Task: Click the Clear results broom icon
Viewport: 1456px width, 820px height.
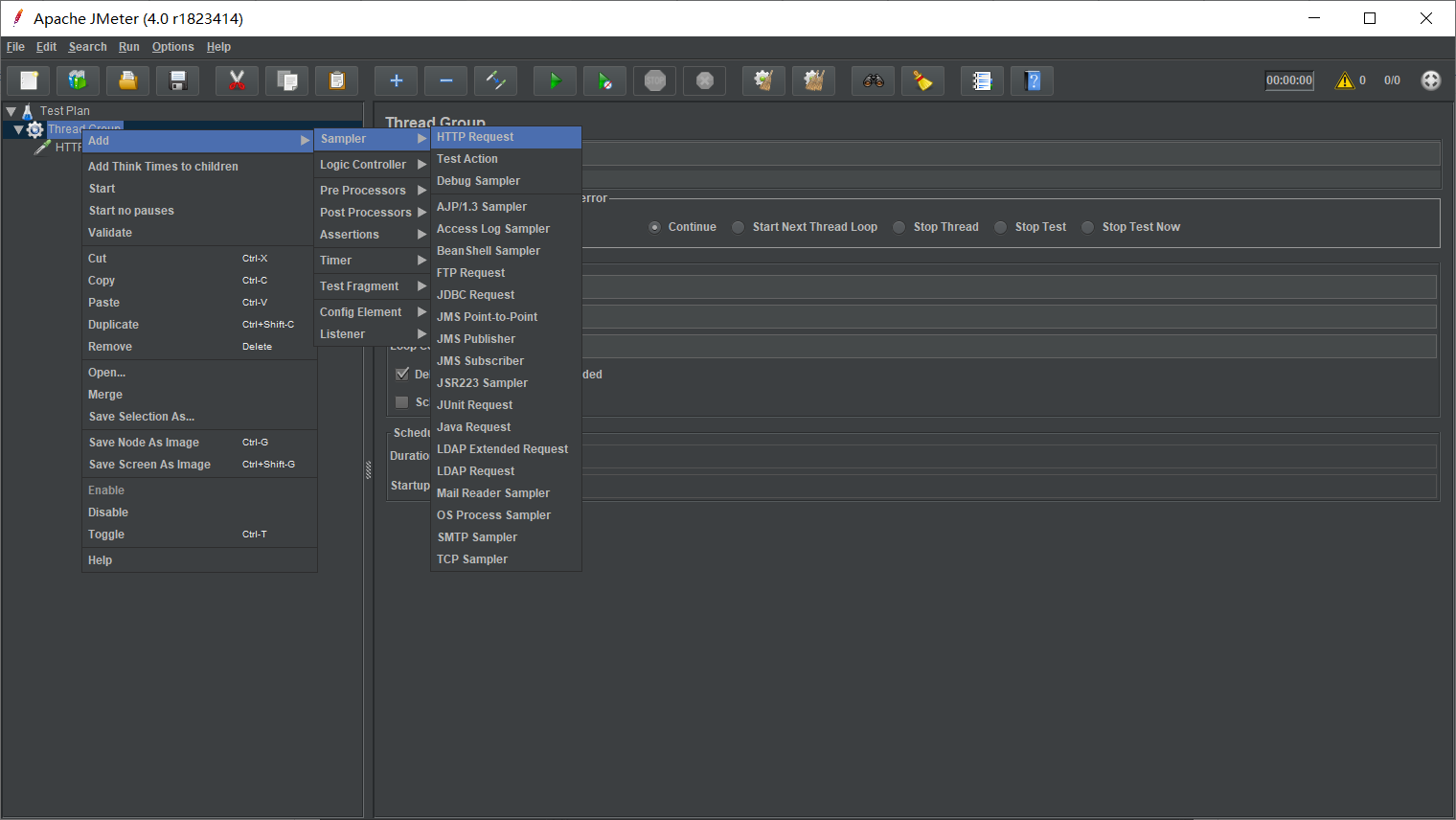Action: pyautogui.click(x=763, y=81)
